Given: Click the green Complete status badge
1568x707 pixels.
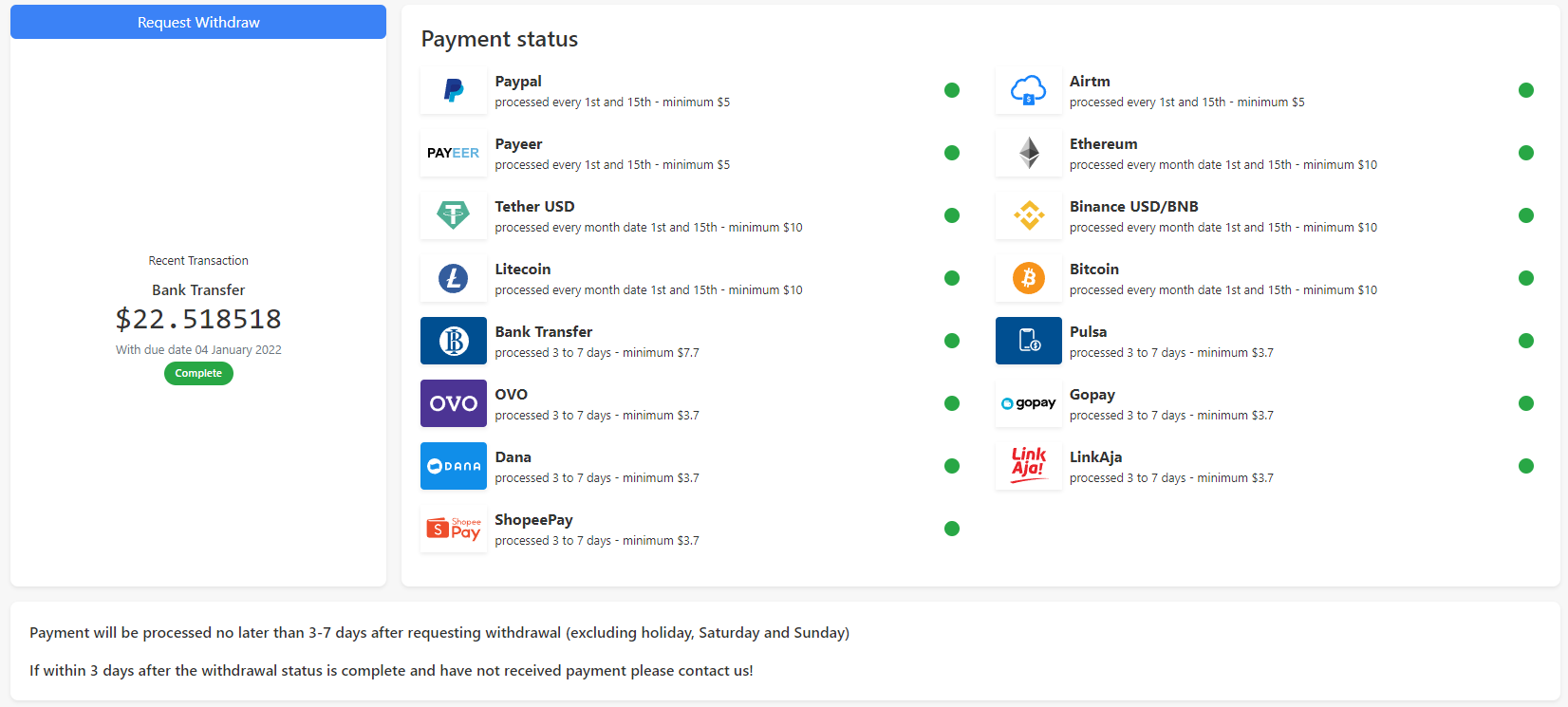Looking at the screenshot, I should 198,373.
